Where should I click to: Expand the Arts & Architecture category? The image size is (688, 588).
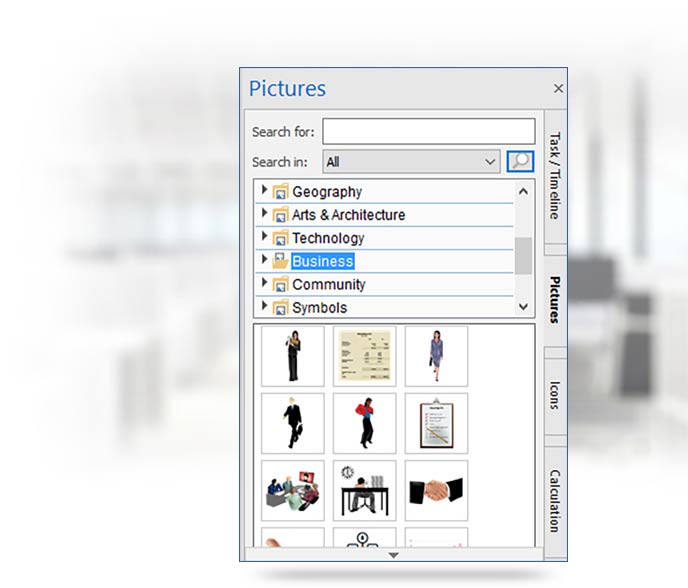264,213
